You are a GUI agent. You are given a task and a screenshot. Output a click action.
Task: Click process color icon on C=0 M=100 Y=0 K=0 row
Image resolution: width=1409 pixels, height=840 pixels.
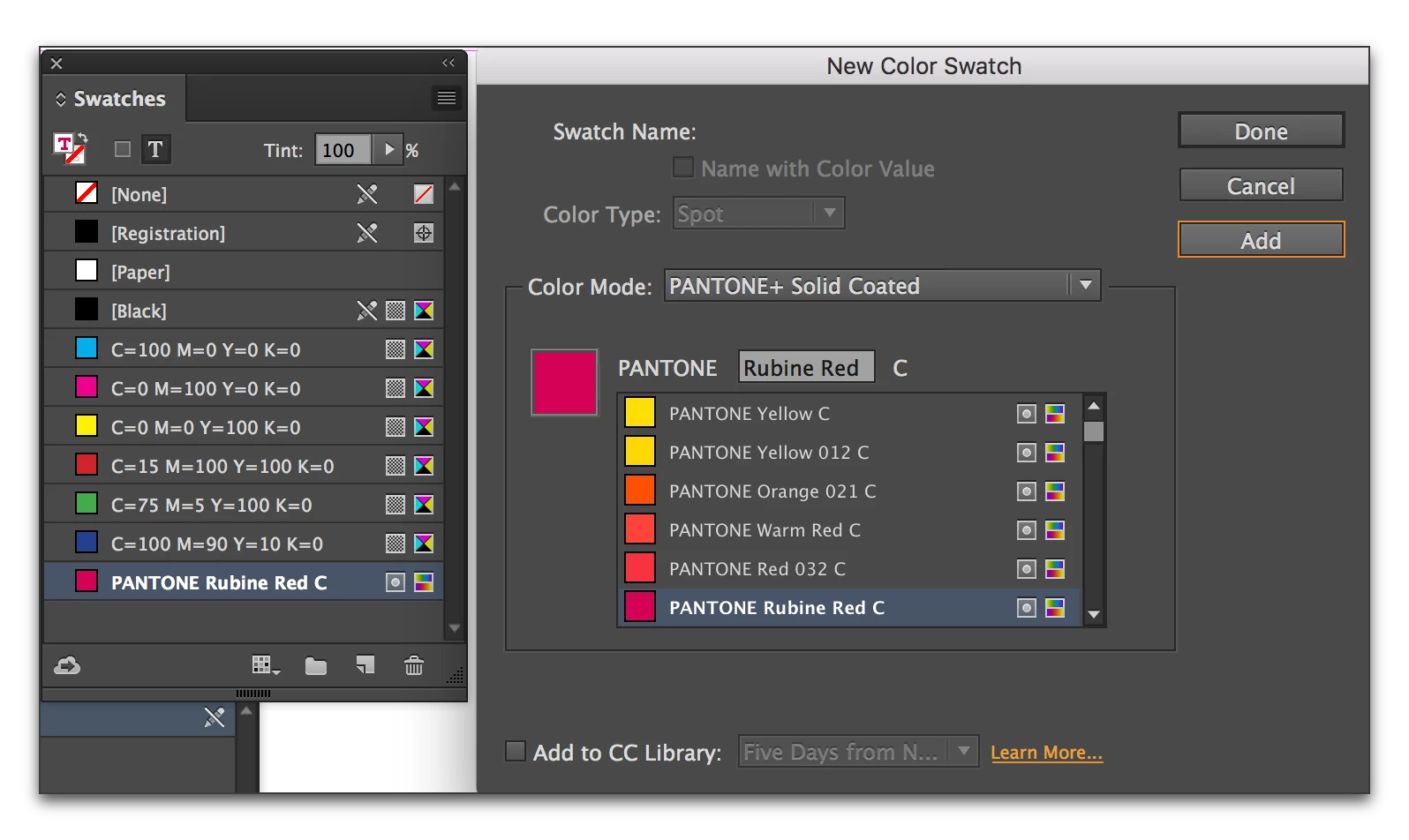[396, 388]
